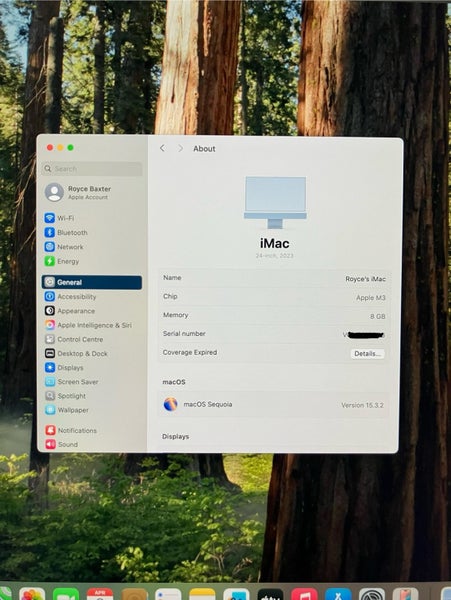The image size is (451, 600).
Task: Click the iMac illustration image
Action: click(275, 202)
